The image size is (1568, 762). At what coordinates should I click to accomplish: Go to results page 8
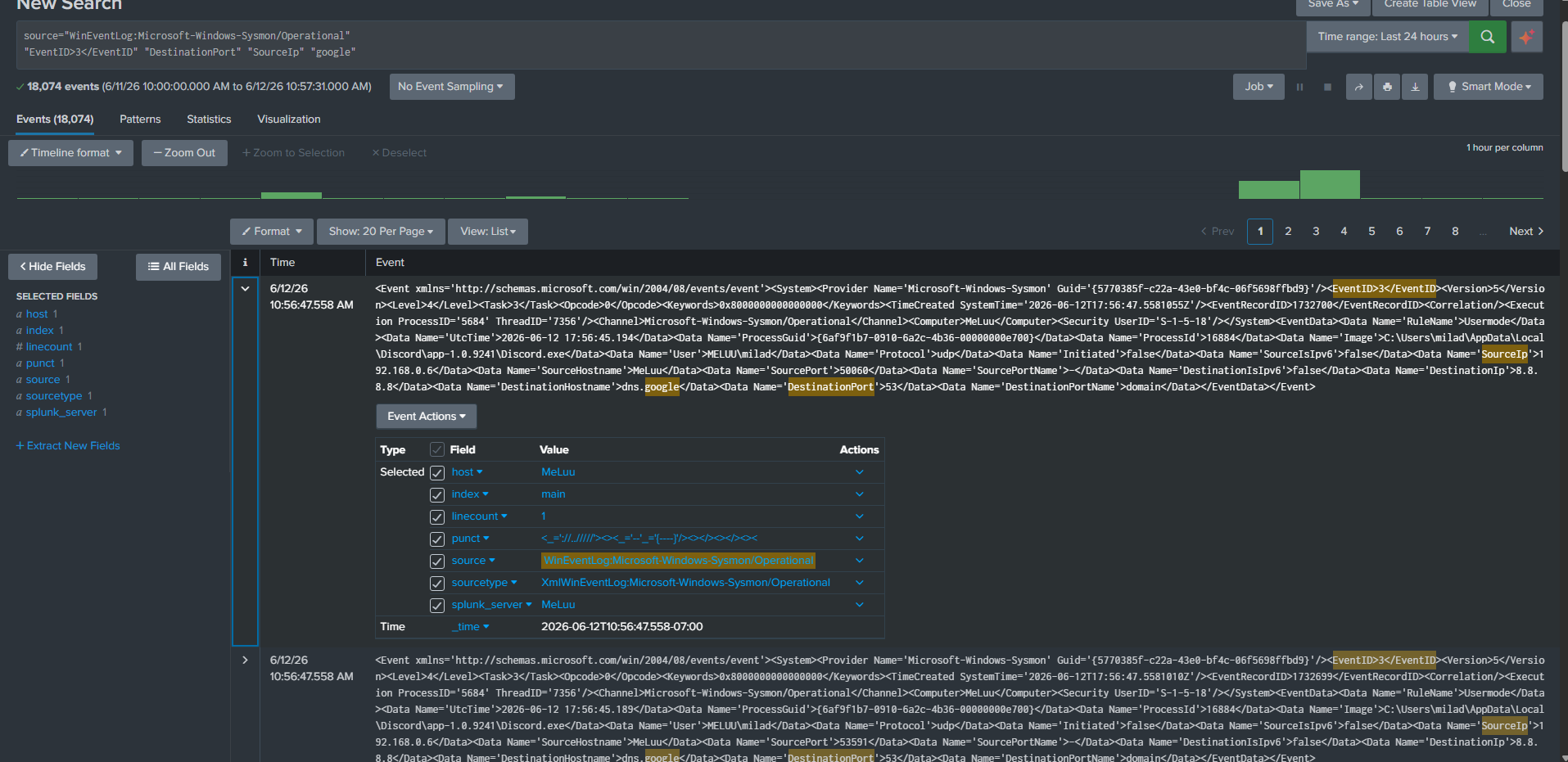coord(1455,232)
